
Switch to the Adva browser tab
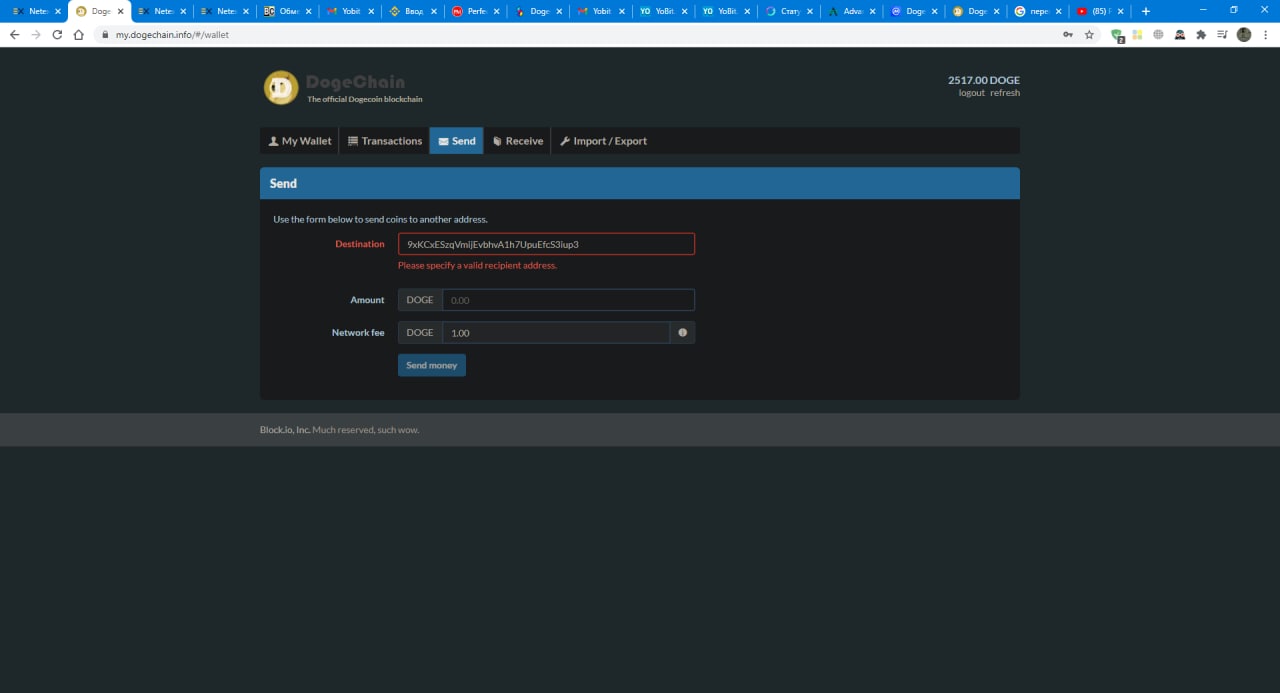click(x=849, y=11)
